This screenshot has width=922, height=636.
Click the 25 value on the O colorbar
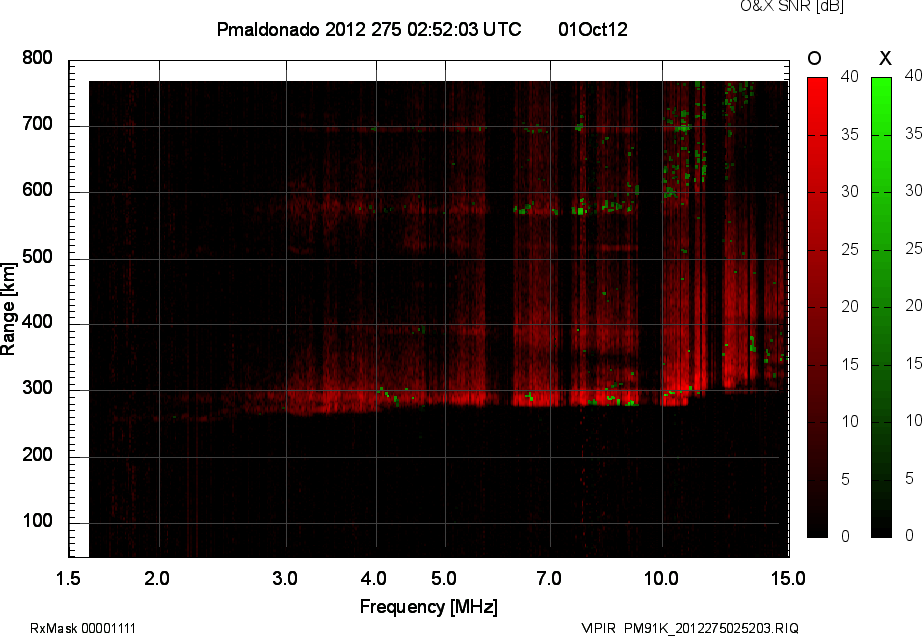(850, 250)
